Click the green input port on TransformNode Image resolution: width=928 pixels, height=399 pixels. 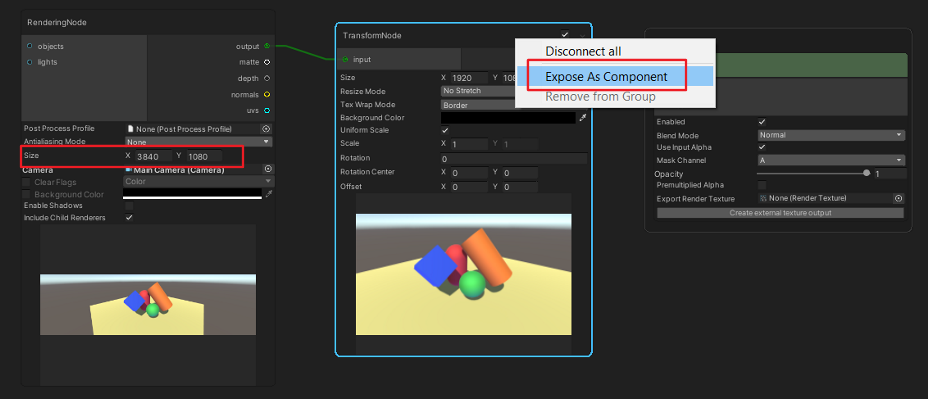click(x=345, y=59)
